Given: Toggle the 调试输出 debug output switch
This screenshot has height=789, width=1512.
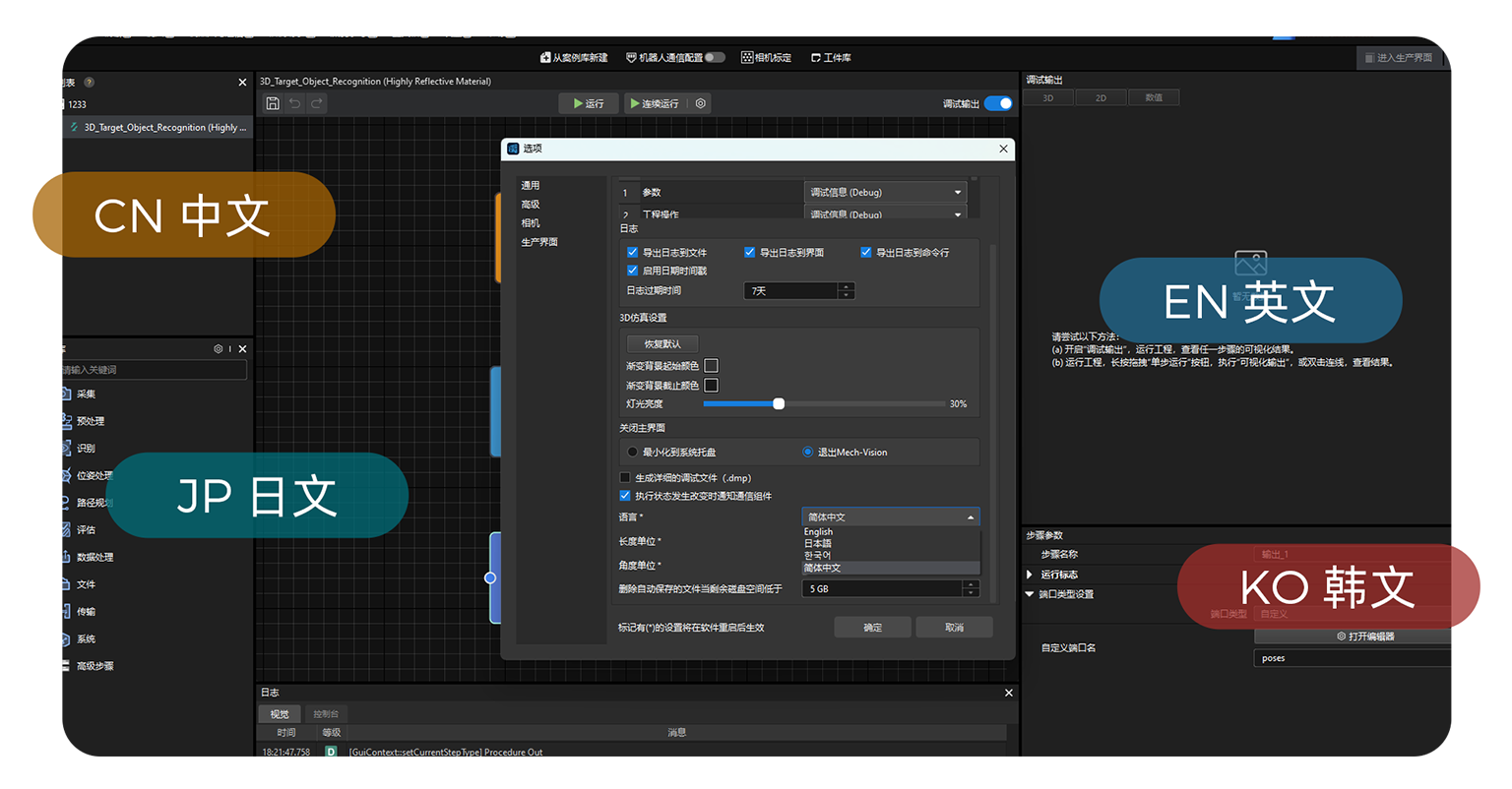Looking at the screenshot, I should (x=997, y=103).
